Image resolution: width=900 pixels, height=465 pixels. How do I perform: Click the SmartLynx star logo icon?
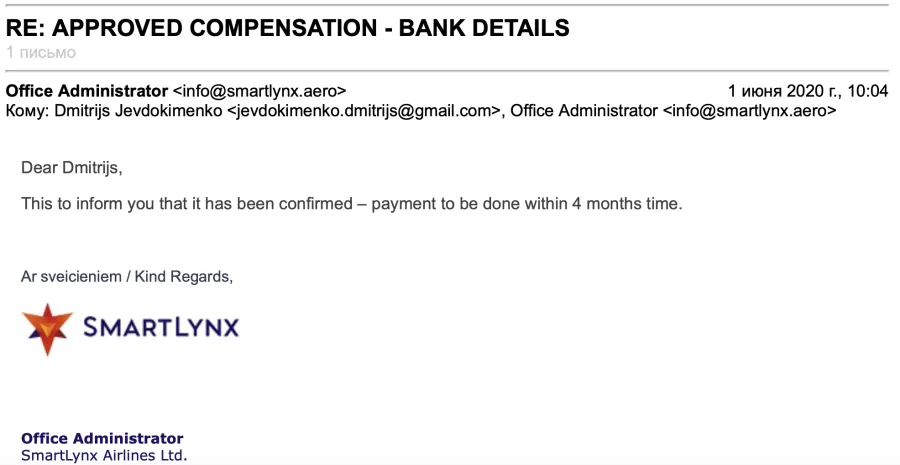click(47, 330)
